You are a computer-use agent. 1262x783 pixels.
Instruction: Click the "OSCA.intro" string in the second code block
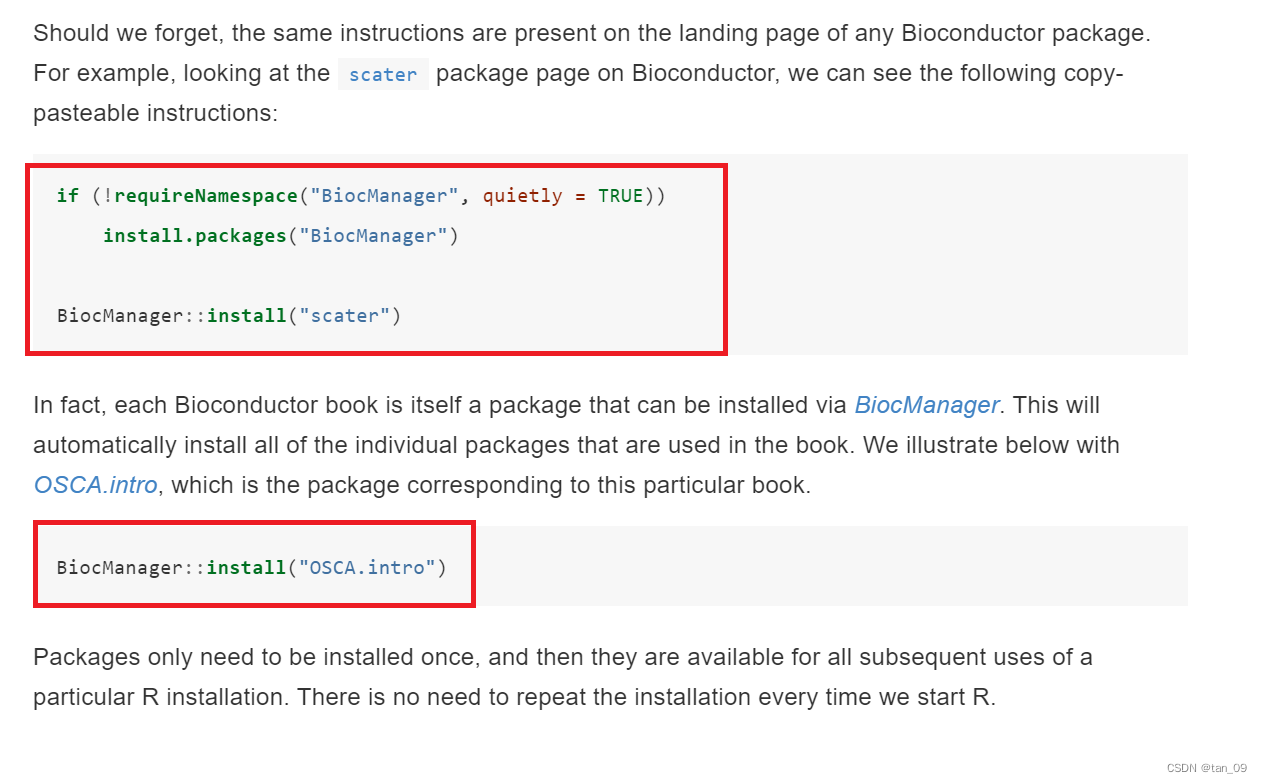(x=367, y=568)
